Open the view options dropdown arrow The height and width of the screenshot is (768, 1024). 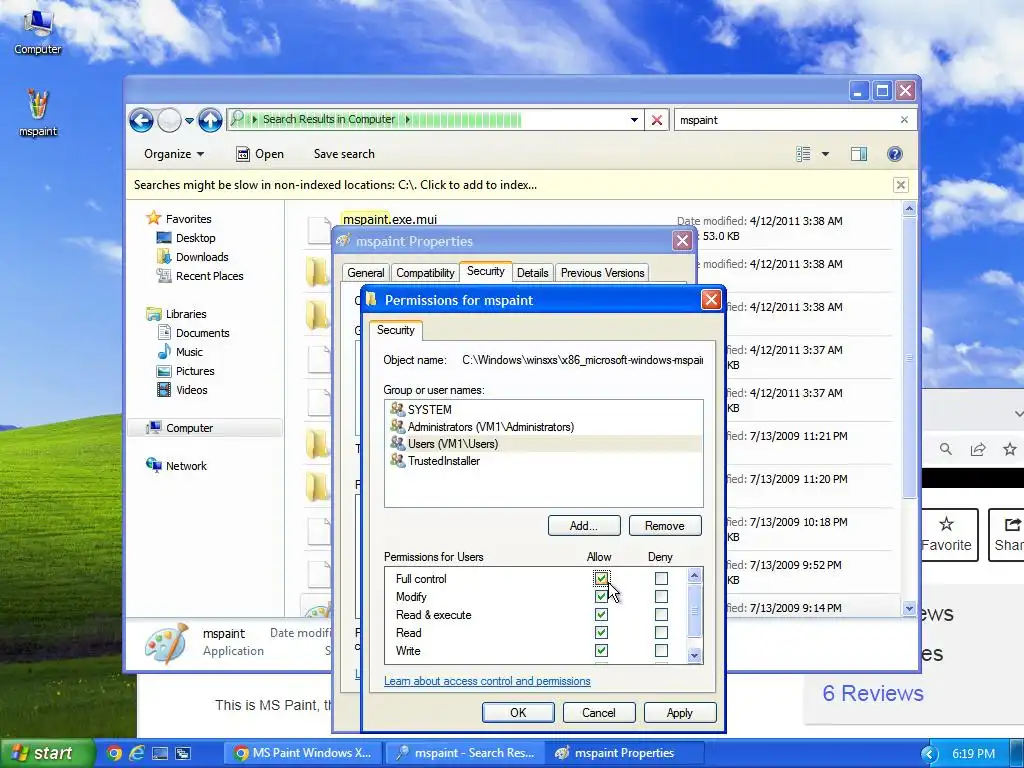[x=825, y=154]
